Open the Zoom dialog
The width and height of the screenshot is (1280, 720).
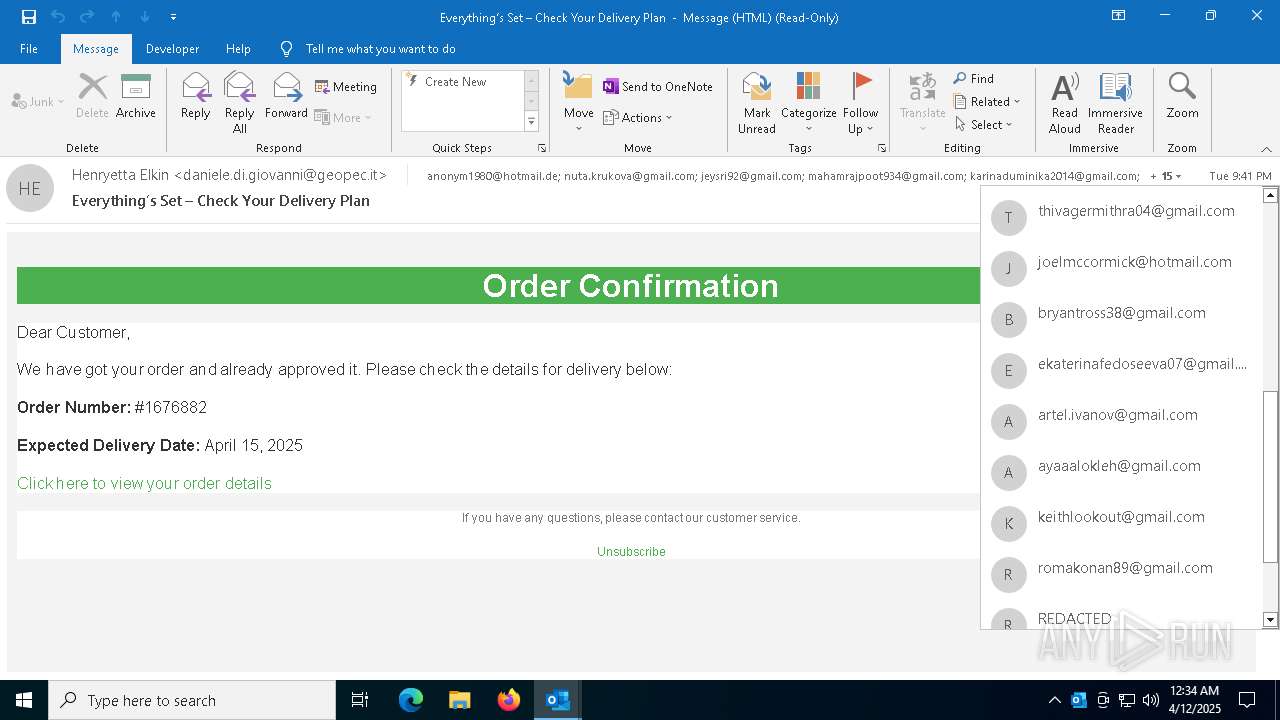pos(1182,96)
